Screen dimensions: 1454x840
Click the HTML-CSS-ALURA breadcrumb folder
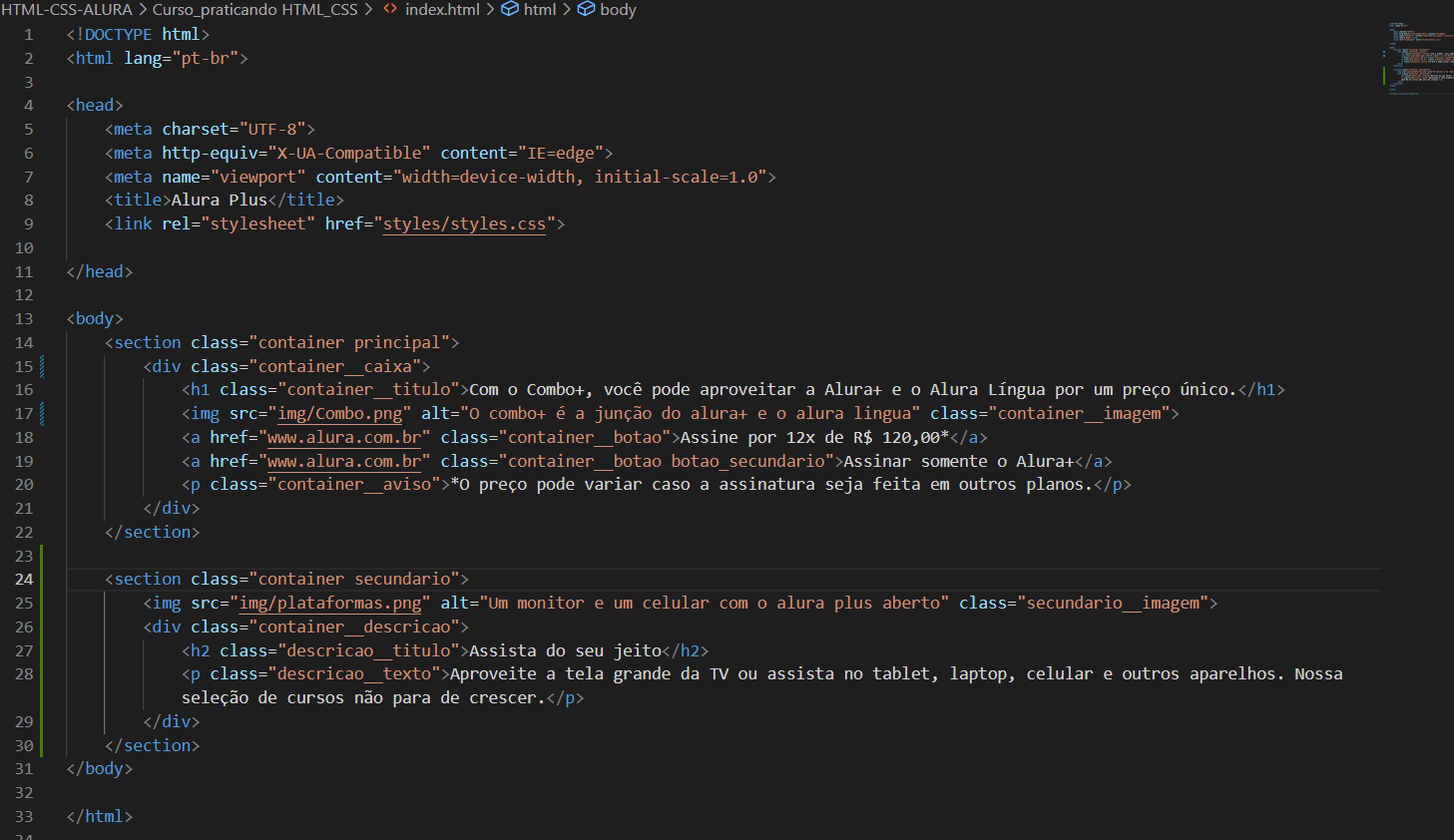(x=66, y=10)
